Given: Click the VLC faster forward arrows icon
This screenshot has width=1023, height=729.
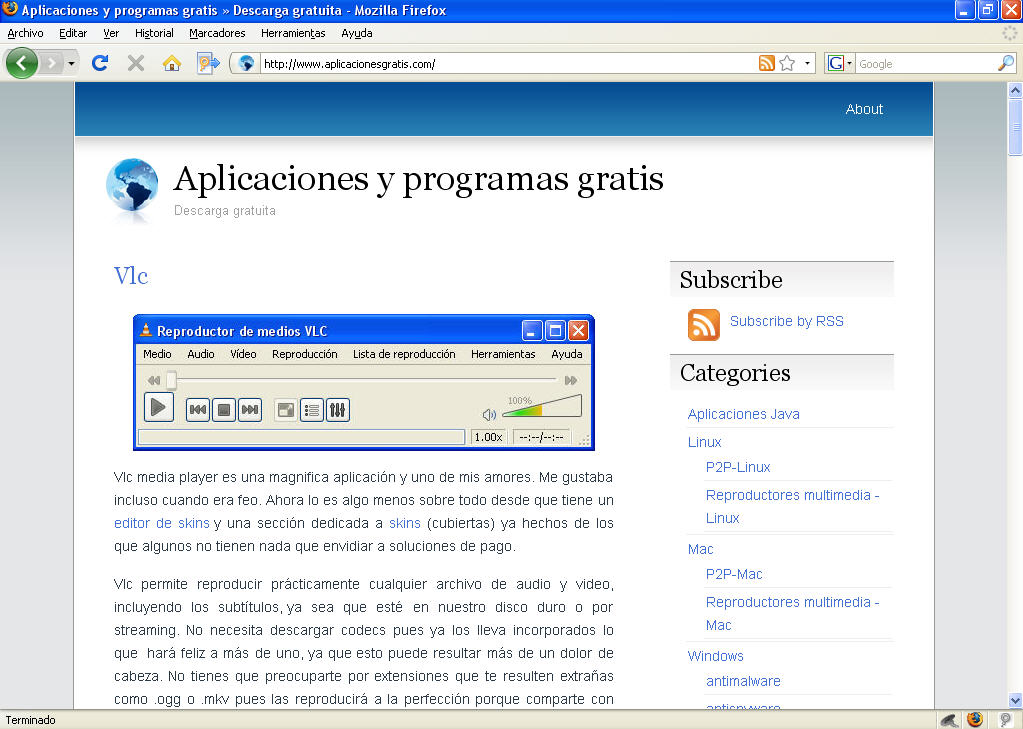Looking at the screenshot, I should [571, 380].
